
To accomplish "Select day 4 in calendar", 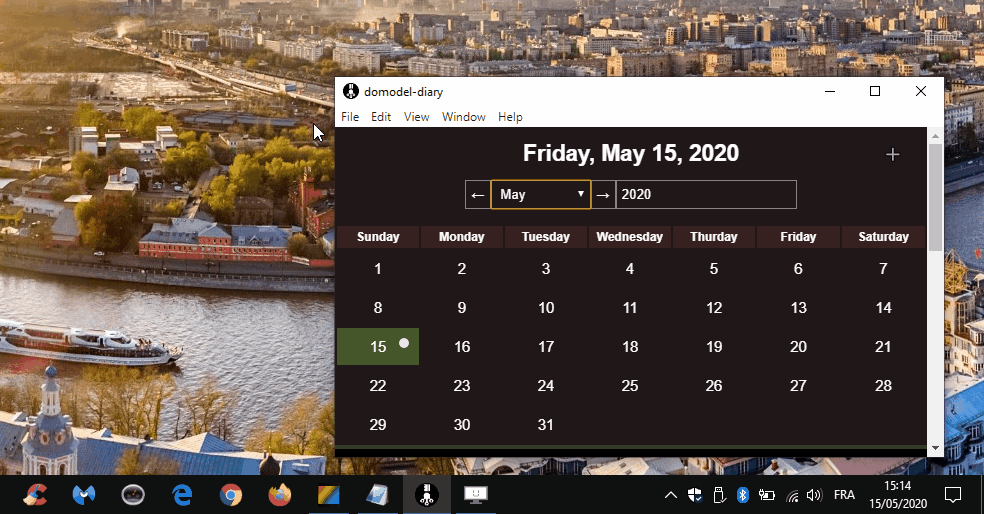I will 630,269.
